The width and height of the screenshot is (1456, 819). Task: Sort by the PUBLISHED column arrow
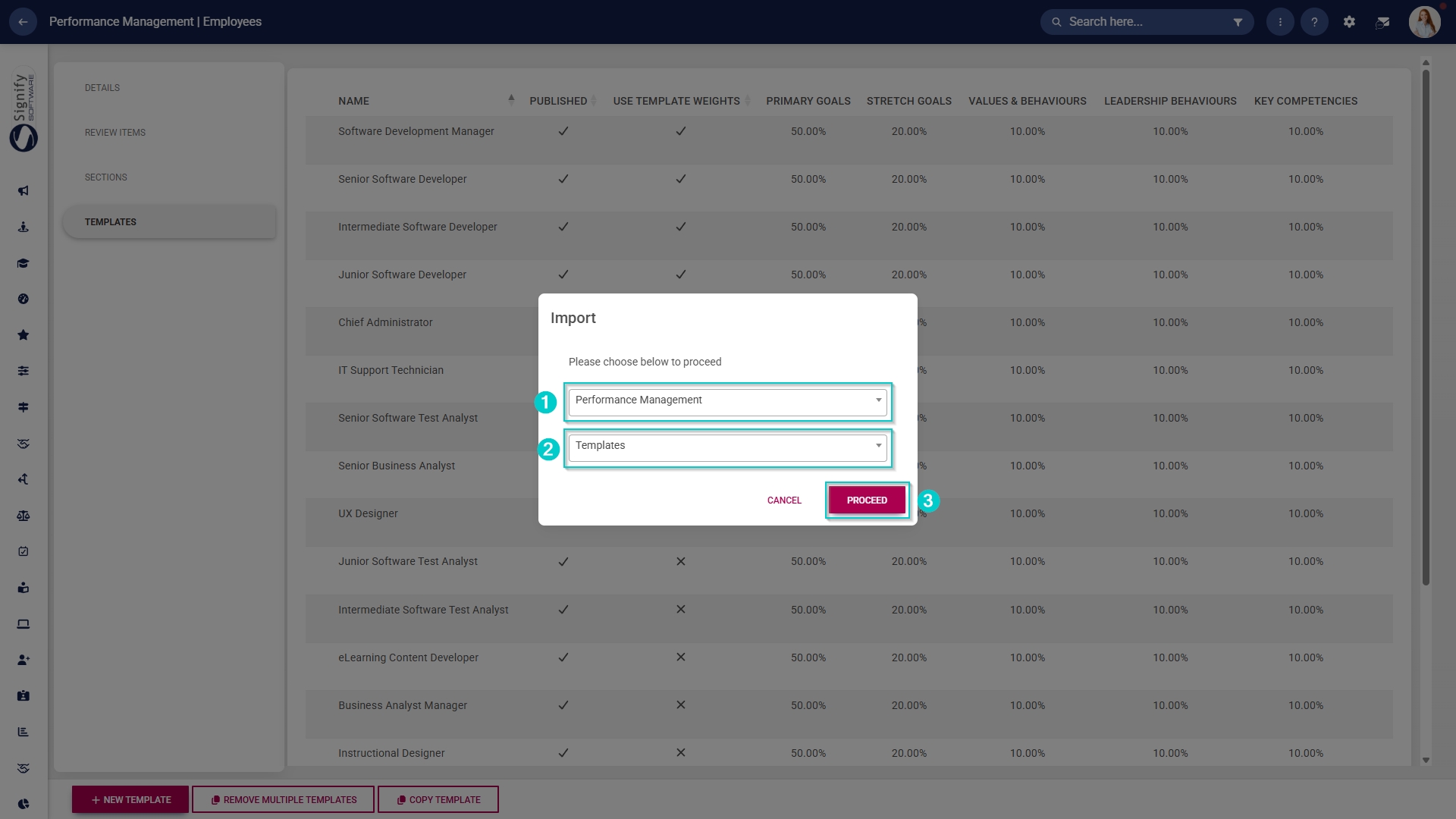(x=594, y=101)
